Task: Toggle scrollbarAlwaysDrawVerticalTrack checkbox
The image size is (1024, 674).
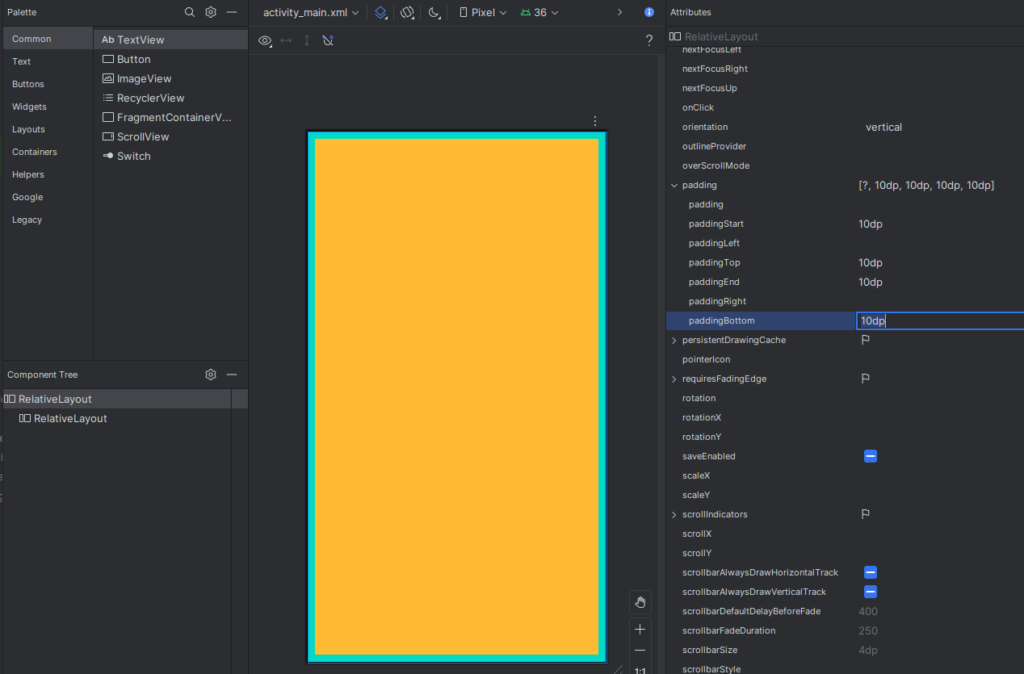Action: coord(870,592)
